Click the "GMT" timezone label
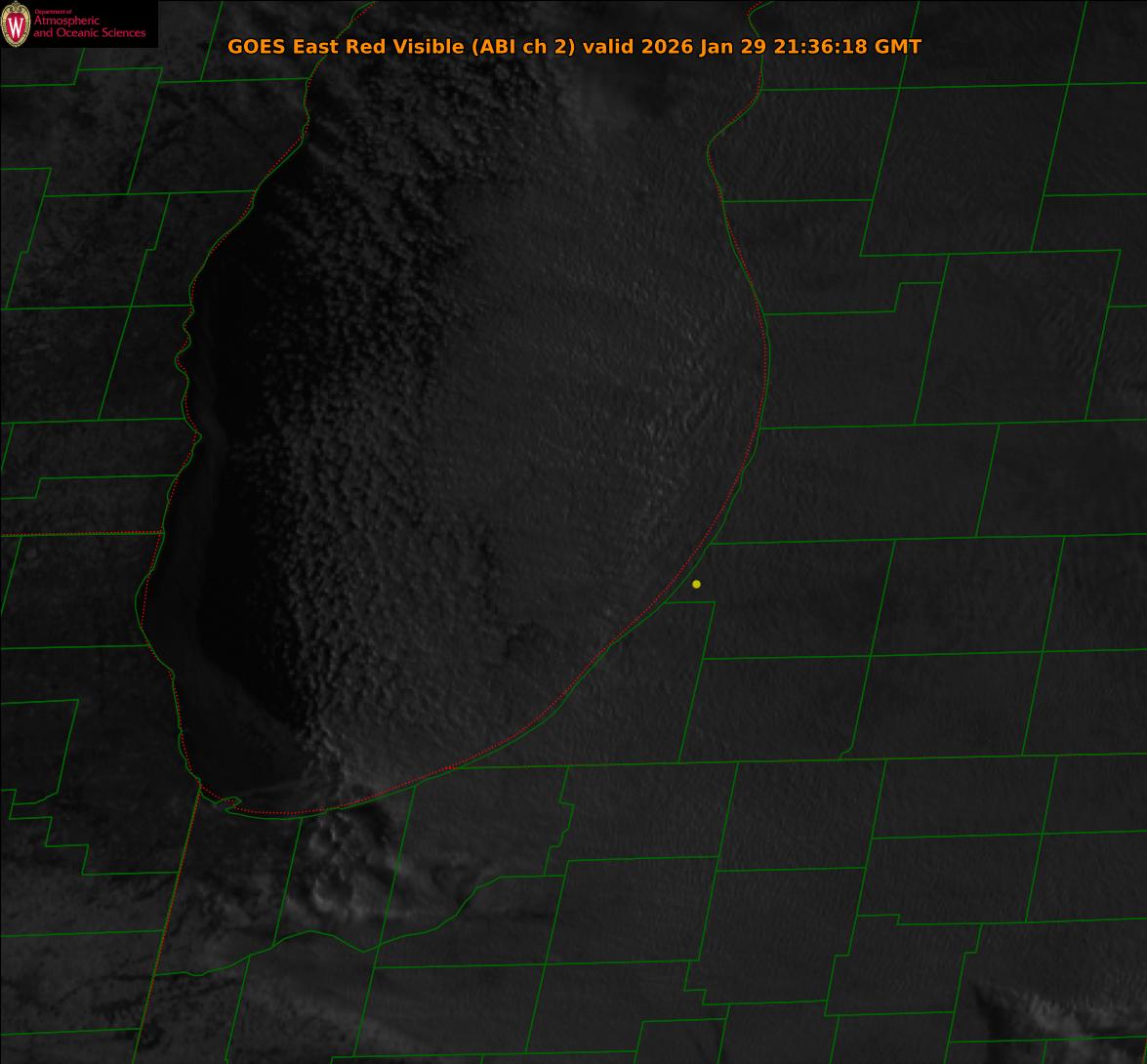 click(898, 47)
